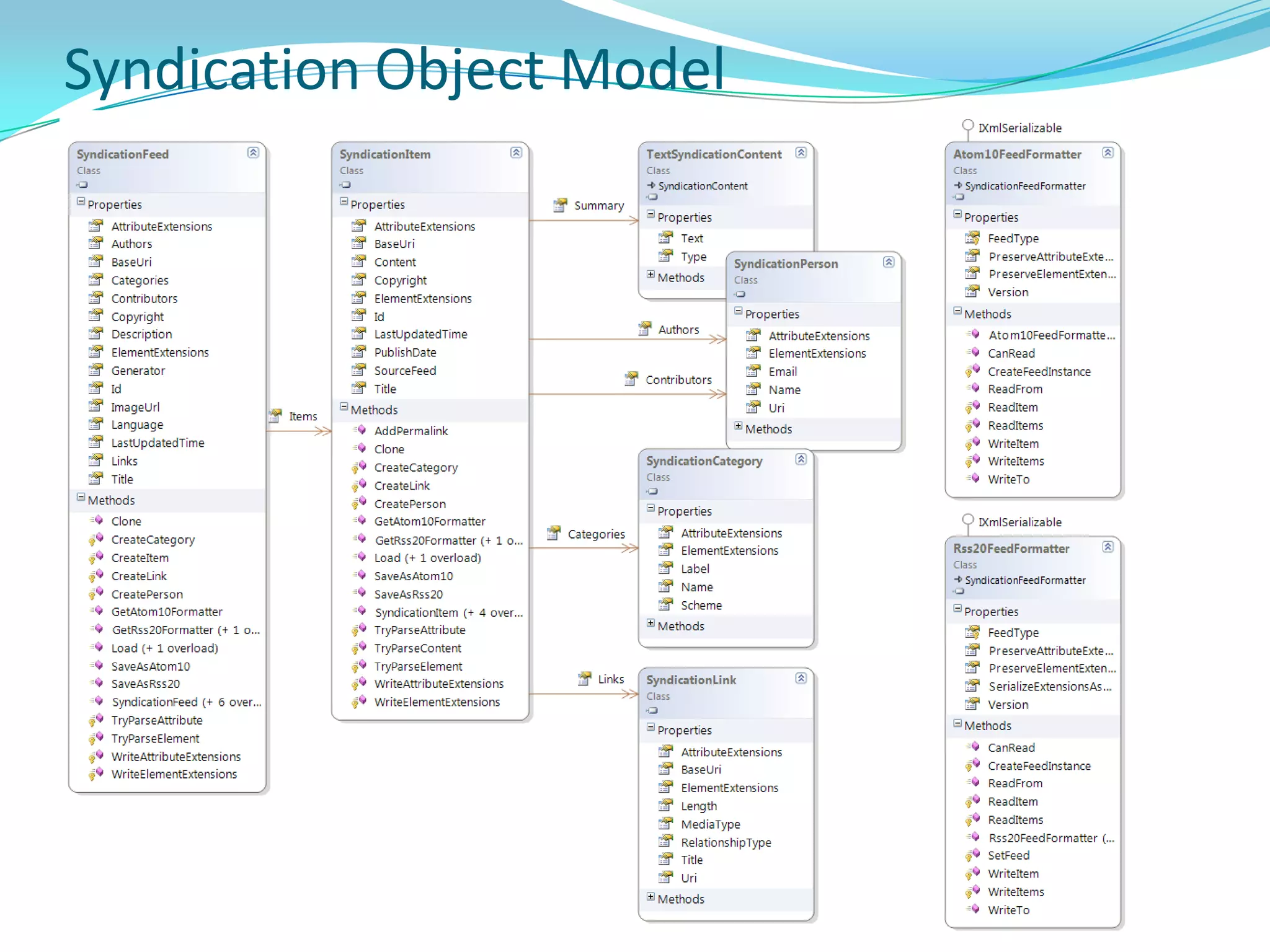Collapse the SyndicationFeed class chevron icon

tap(253, 152)
